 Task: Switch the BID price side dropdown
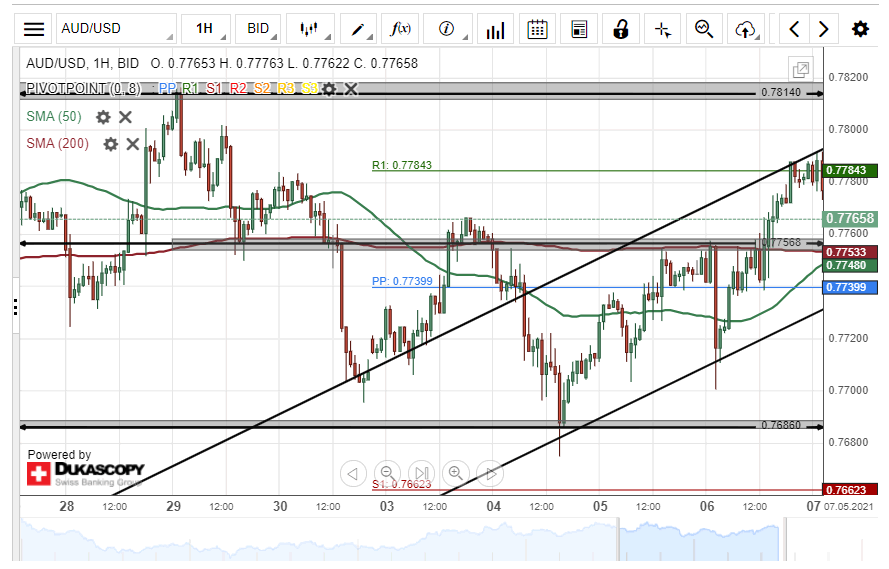click(259, 29)
